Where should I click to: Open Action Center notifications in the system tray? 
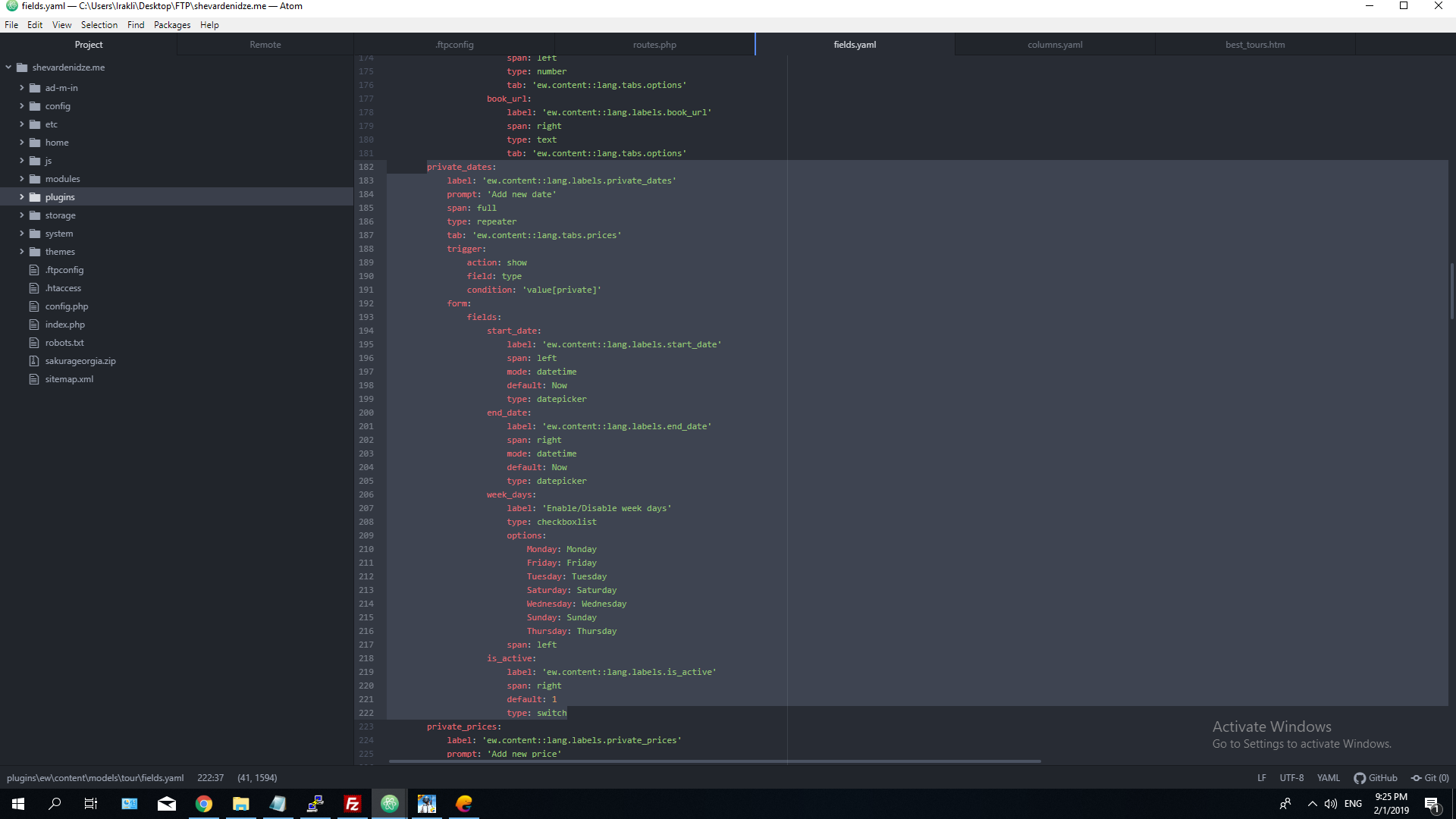pyautogui.click(x=1432, y=804)
